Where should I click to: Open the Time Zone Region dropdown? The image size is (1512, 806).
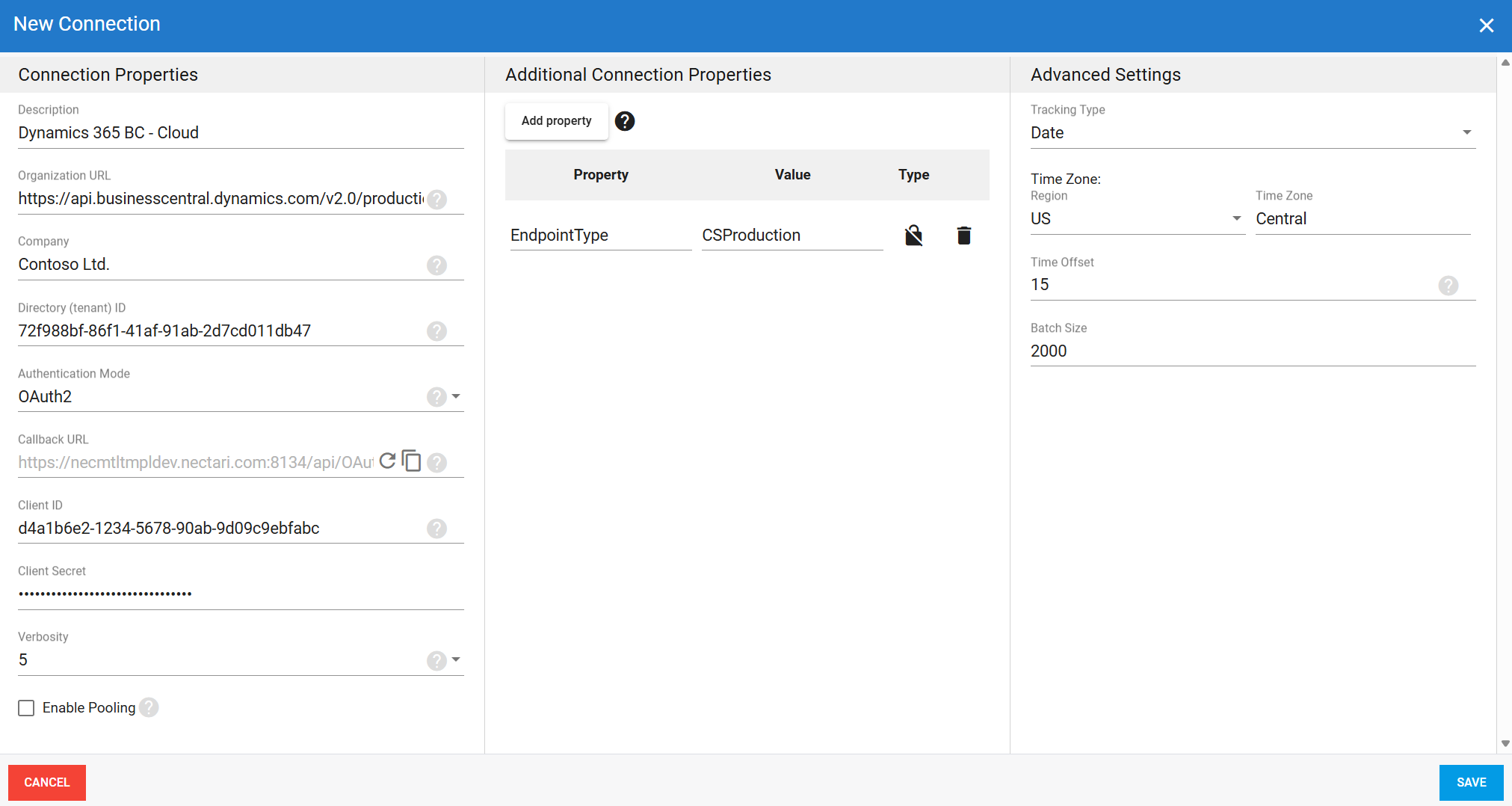(1138, 219)
